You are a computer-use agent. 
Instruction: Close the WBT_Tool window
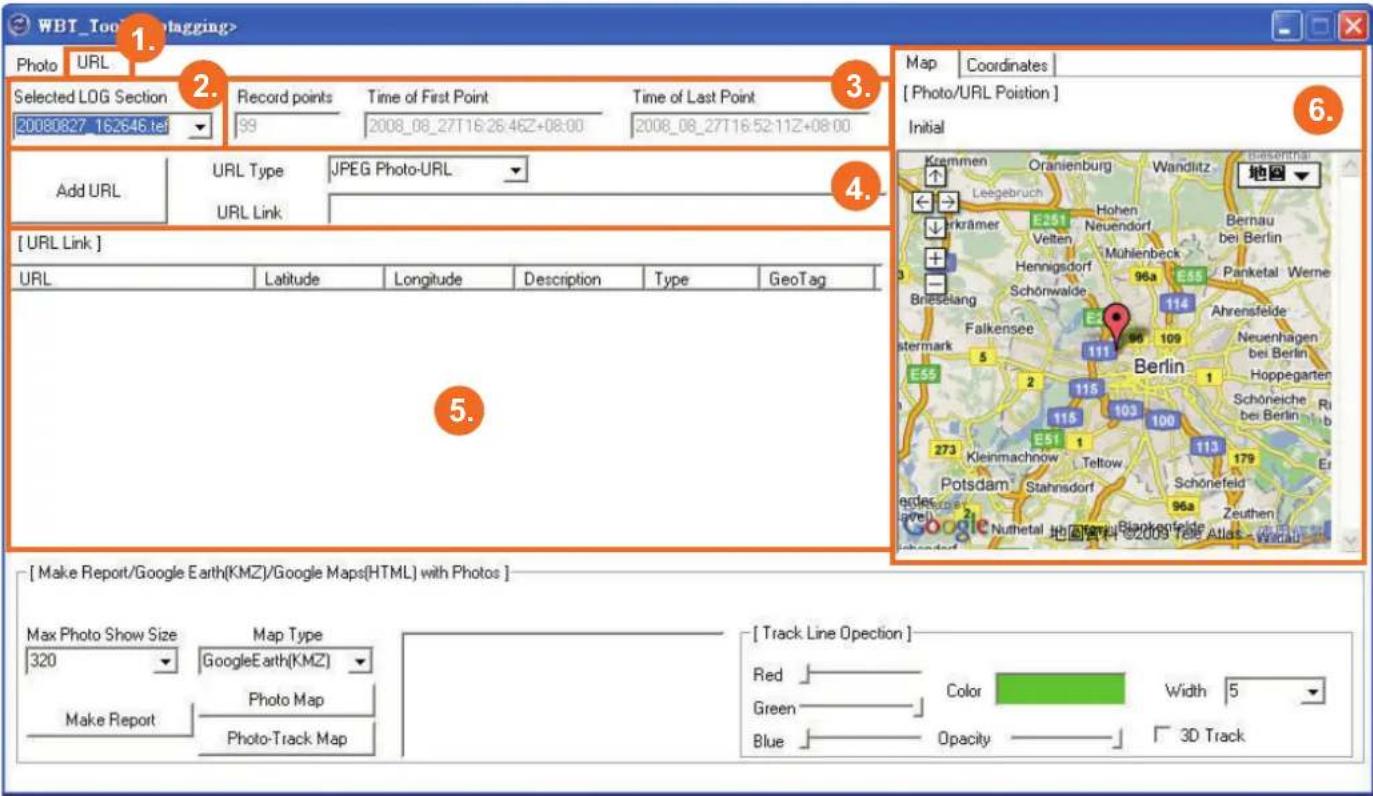(x=1351, y=26)
